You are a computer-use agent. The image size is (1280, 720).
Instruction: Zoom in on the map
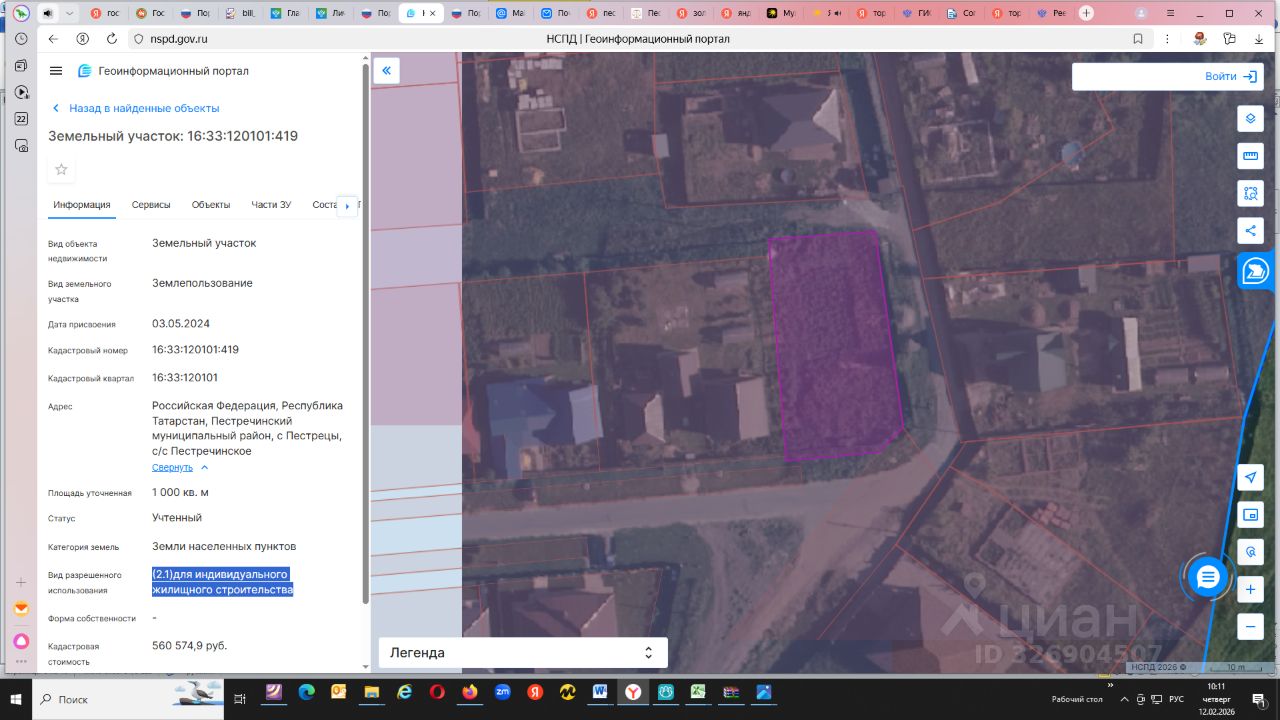[1250, 590]
